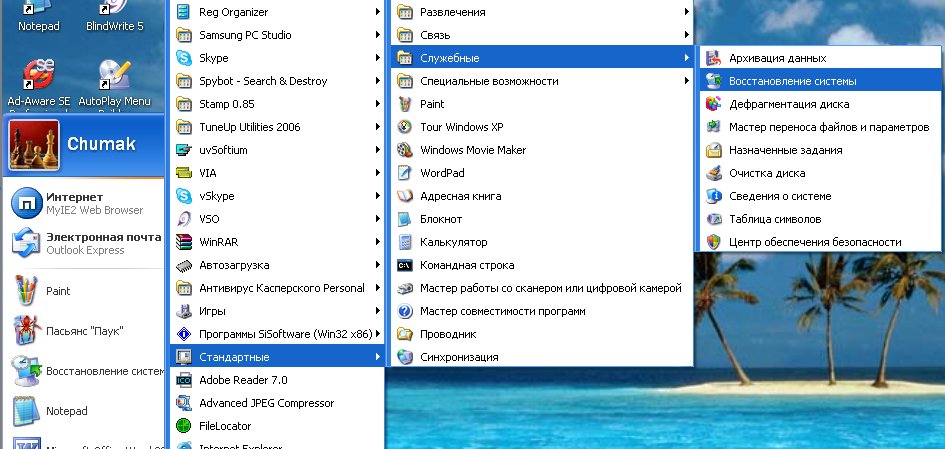The height and width of the screenshot is (449, 945).
Task: Click the Adobe Reader 7.0 icon
Action: tap(184, 380)
